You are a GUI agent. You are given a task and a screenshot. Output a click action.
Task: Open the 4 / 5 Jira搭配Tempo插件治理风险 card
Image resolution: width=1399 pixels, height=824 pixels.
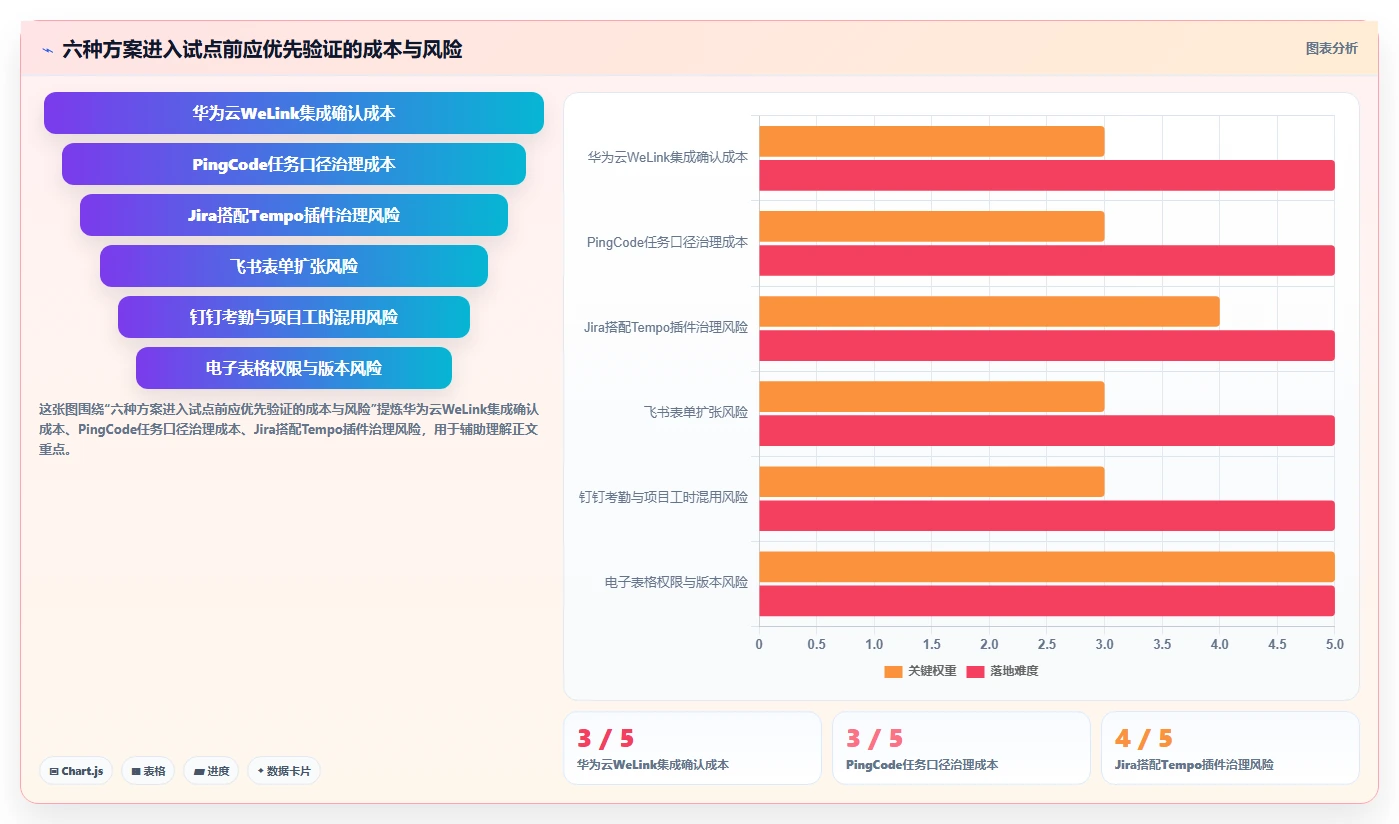click(1230, 748)
